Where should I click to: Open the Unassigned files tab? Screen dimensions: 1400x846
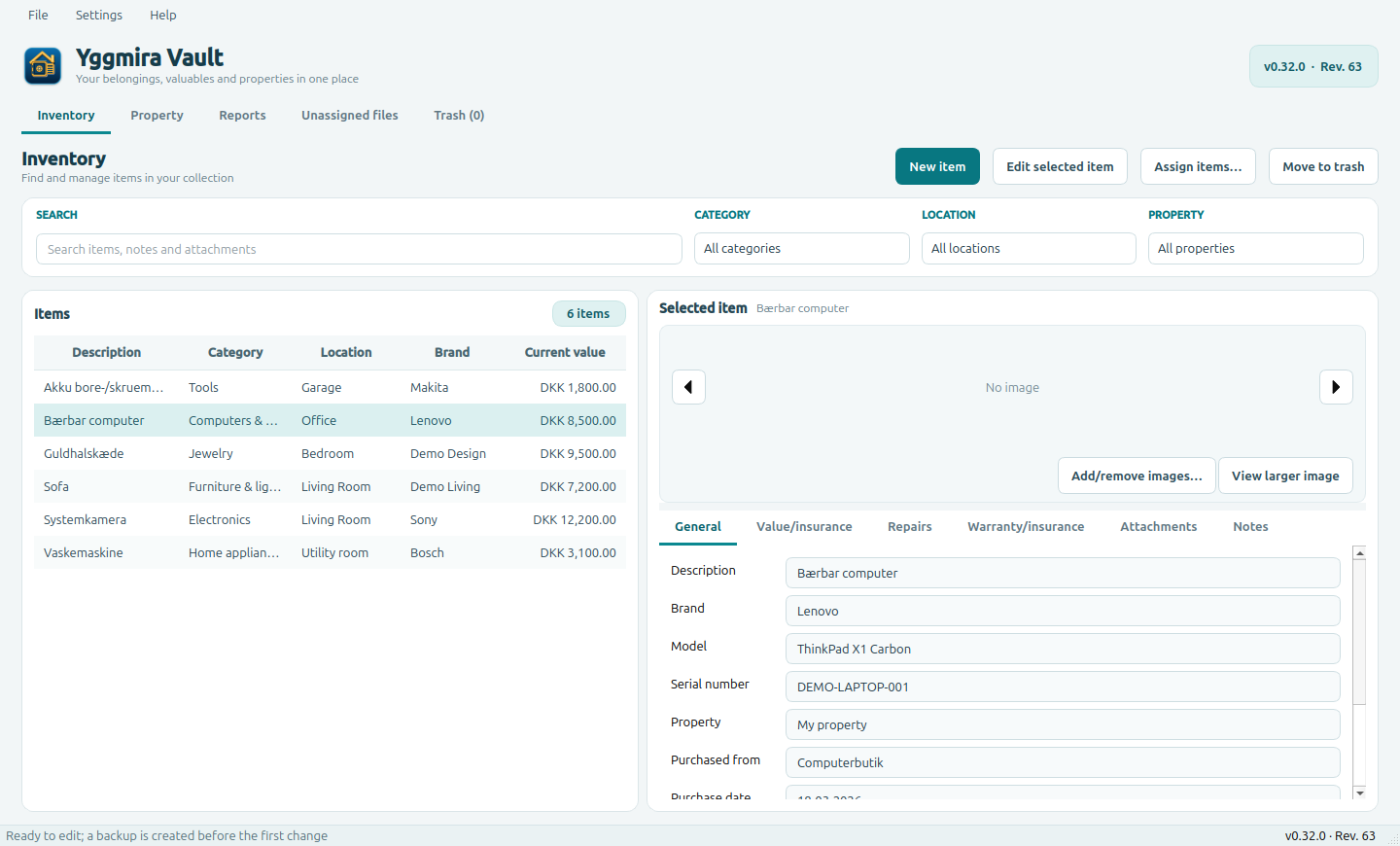(350, 115)
